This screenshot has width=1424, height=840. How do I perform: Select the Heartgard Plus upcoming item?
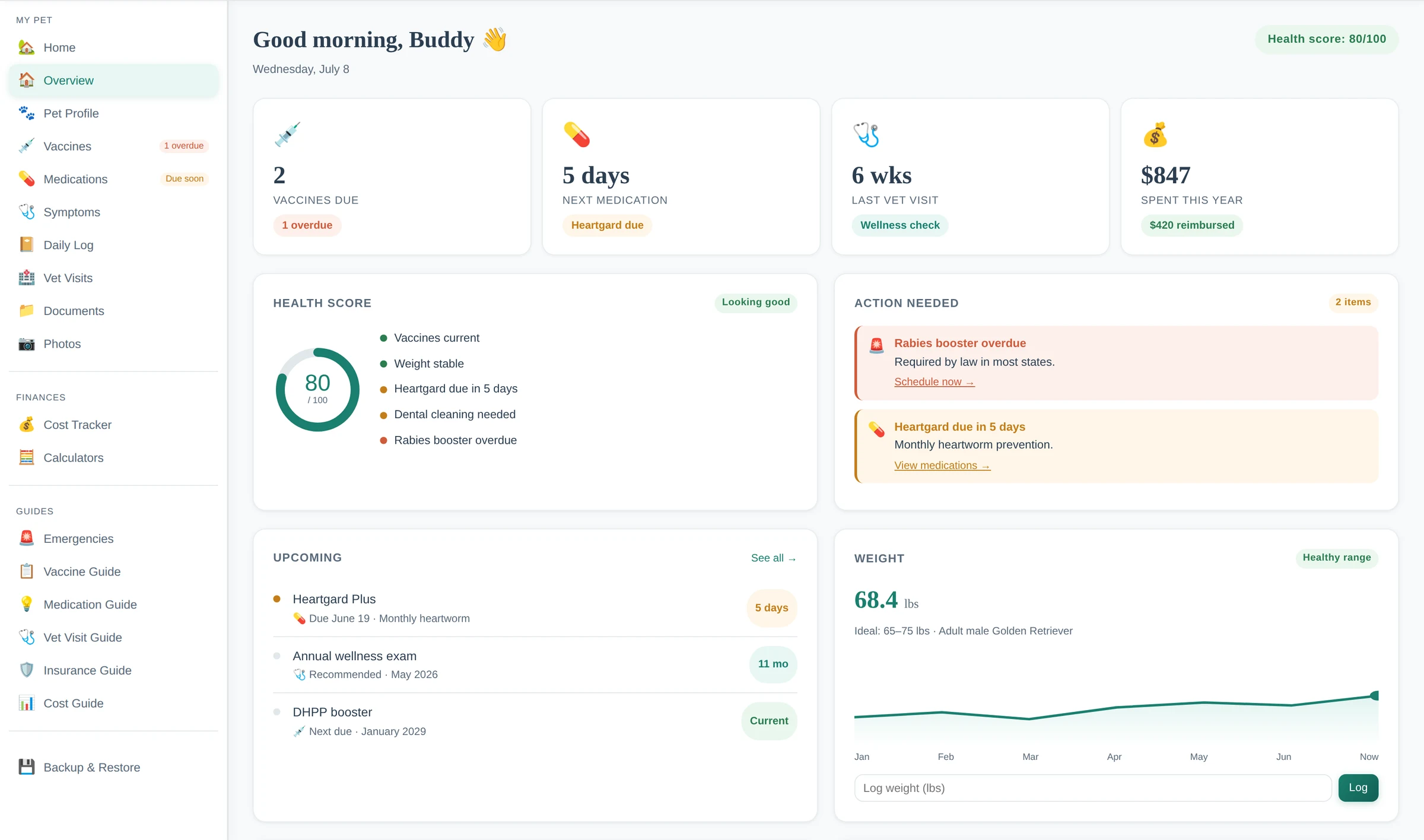[x=535, y=608]
